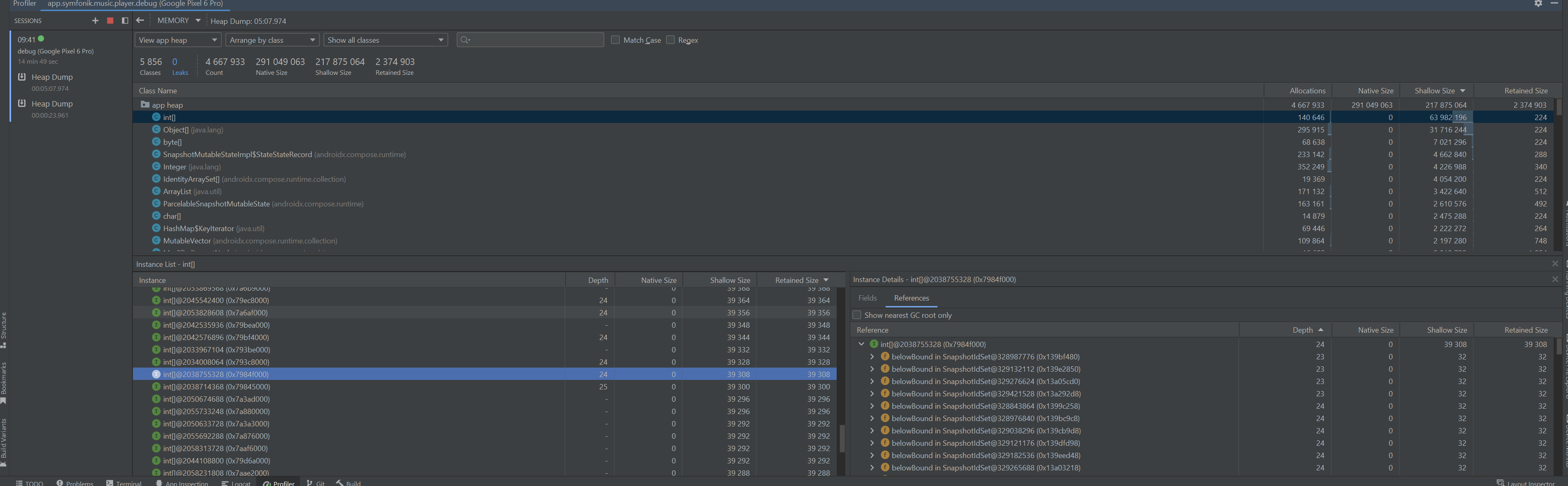Close the Instance Details panel

pos(1554,279)
